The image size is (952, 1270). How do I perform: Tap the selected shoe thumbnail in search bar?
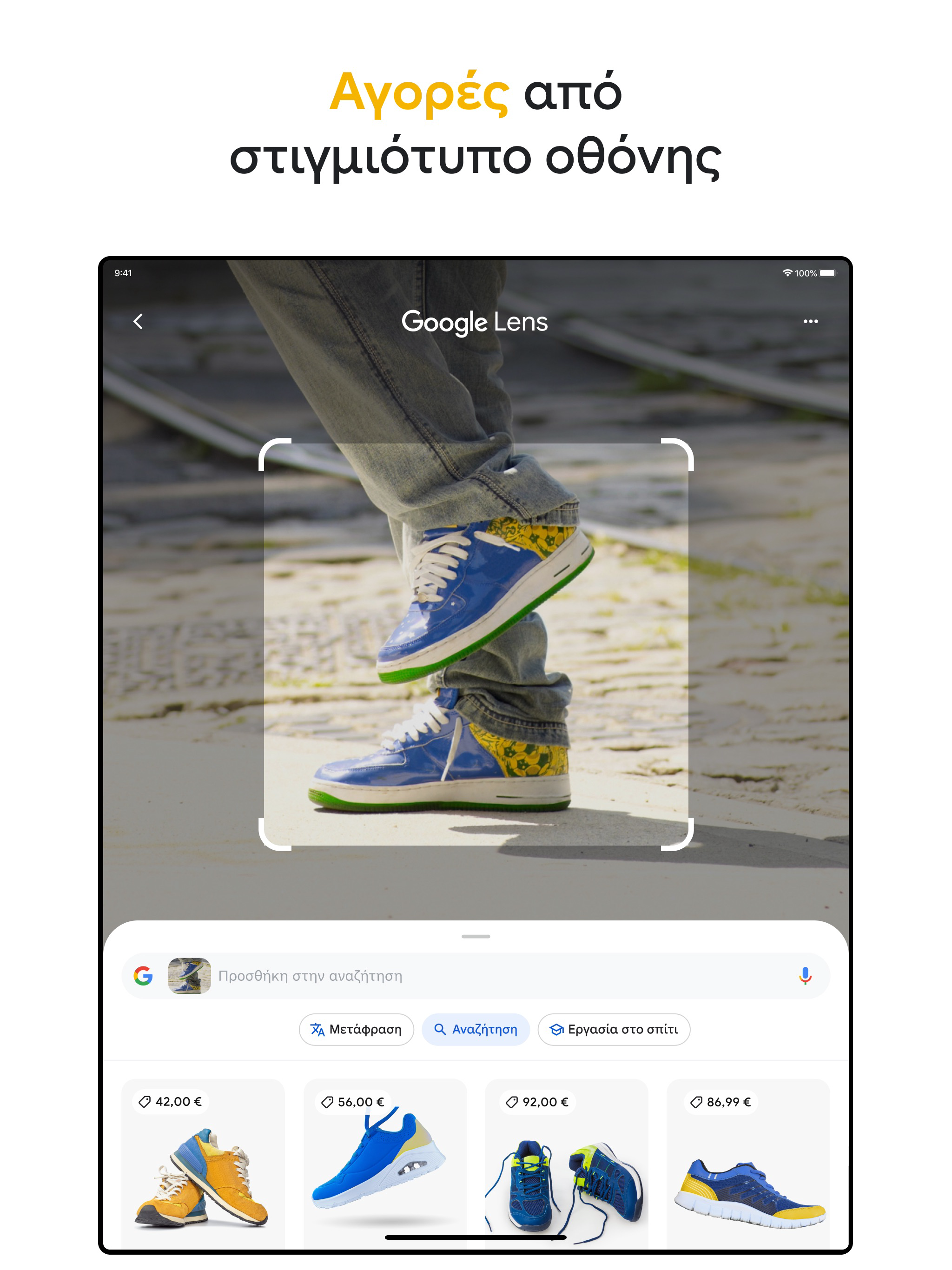(189, 974)
